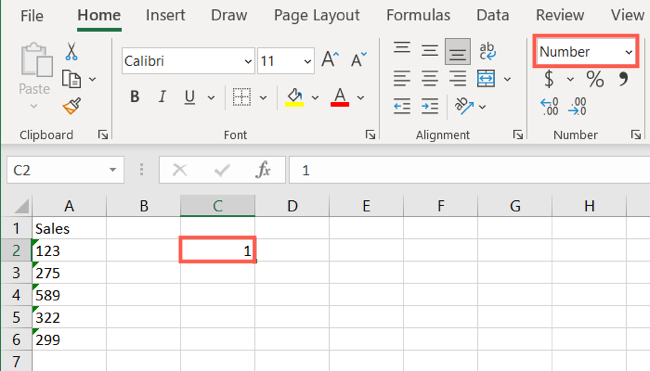This screenshot has height=371, width=650.
Task: Expand the accounting format arrow
Action: coord(570,79)
